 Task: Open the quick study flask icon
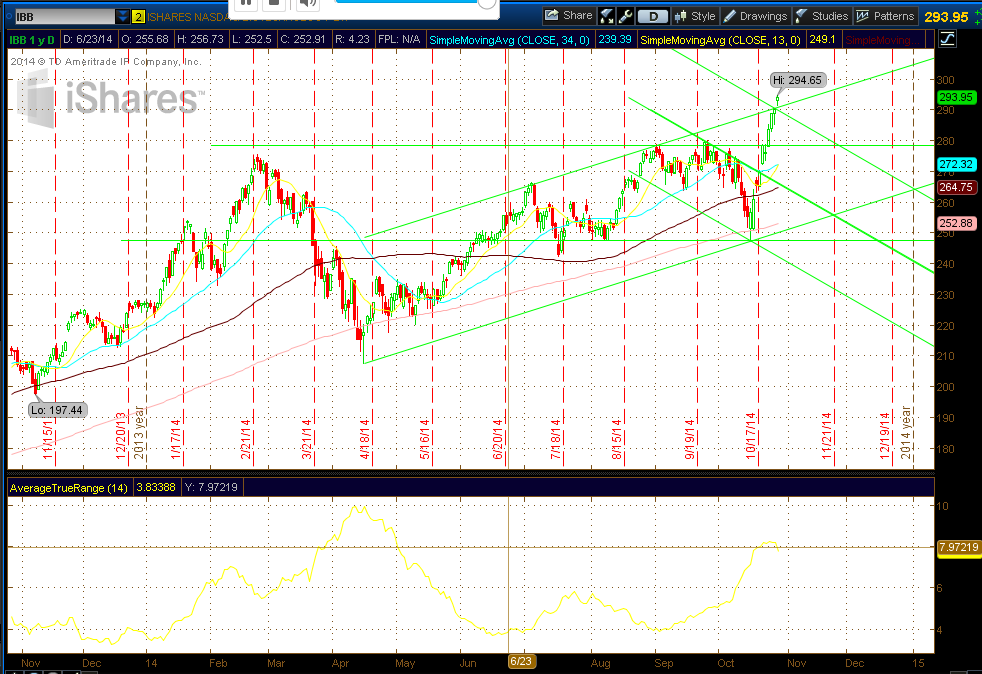pyautogui.click(x=606, y=16)
